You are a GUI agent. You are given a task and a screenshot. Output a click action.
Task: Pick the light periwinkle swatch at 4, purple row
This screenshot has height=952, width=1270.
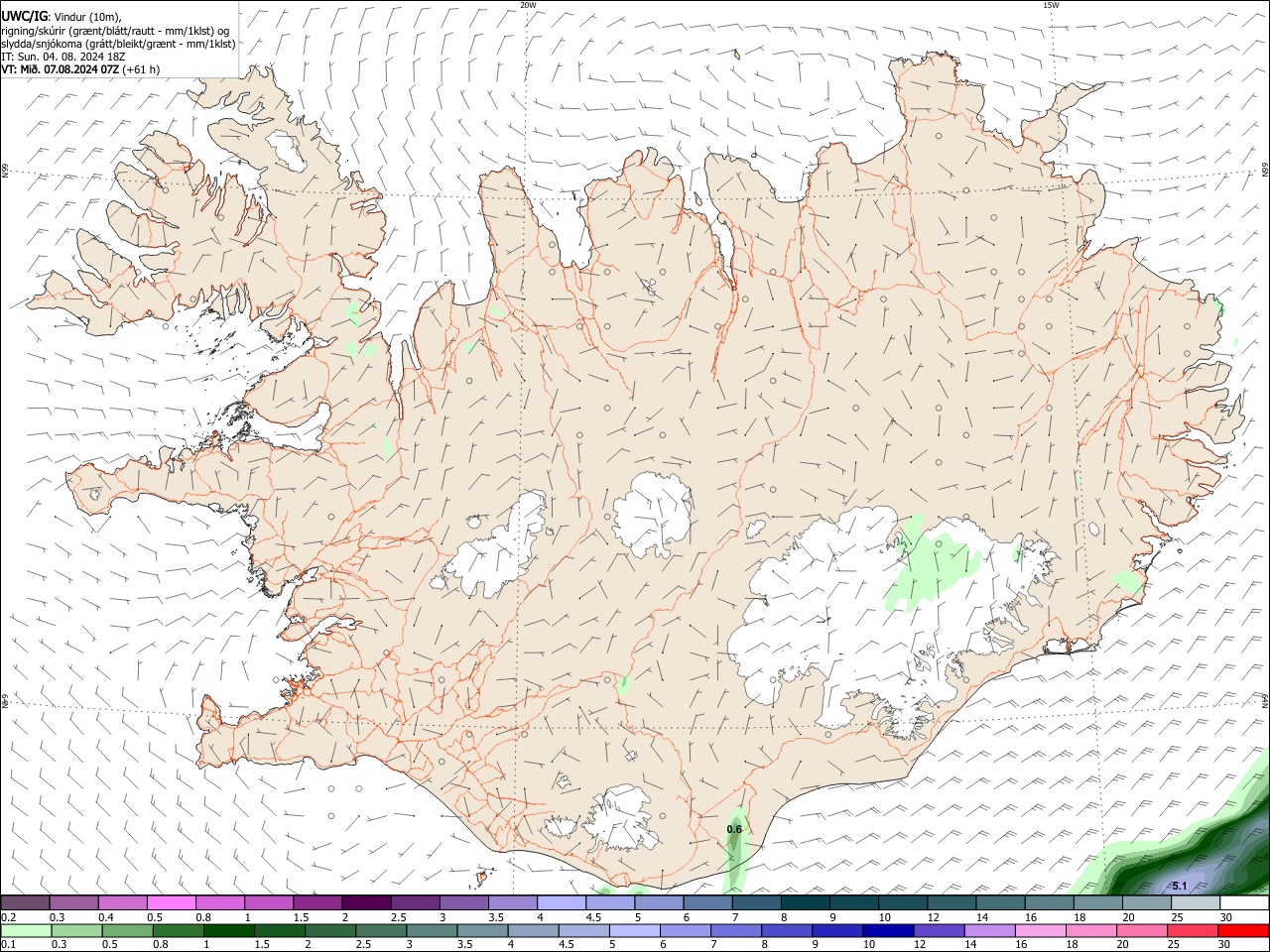561,902
